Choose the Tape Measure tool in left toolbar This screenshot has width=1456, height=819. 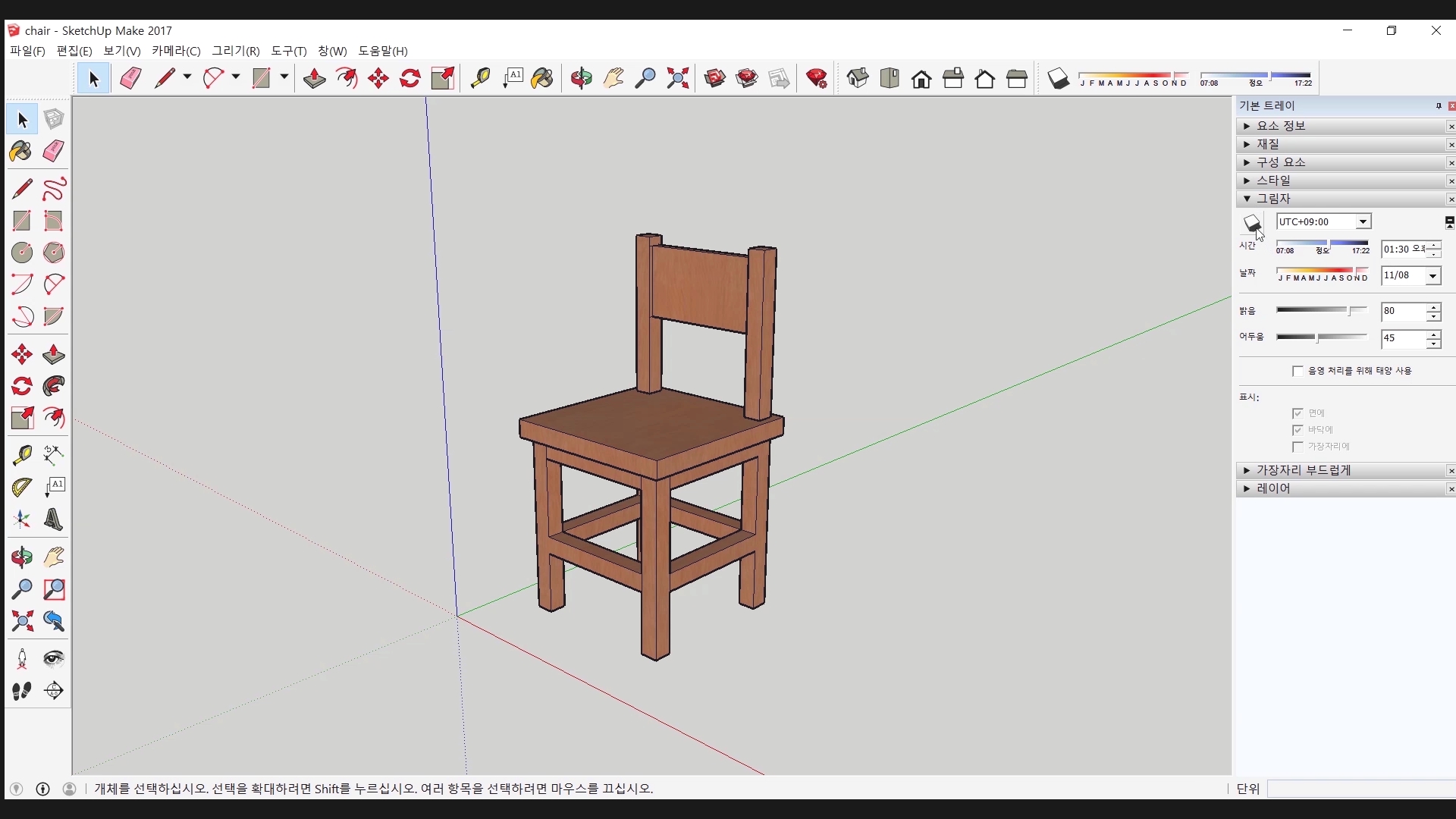click(21, 455)
